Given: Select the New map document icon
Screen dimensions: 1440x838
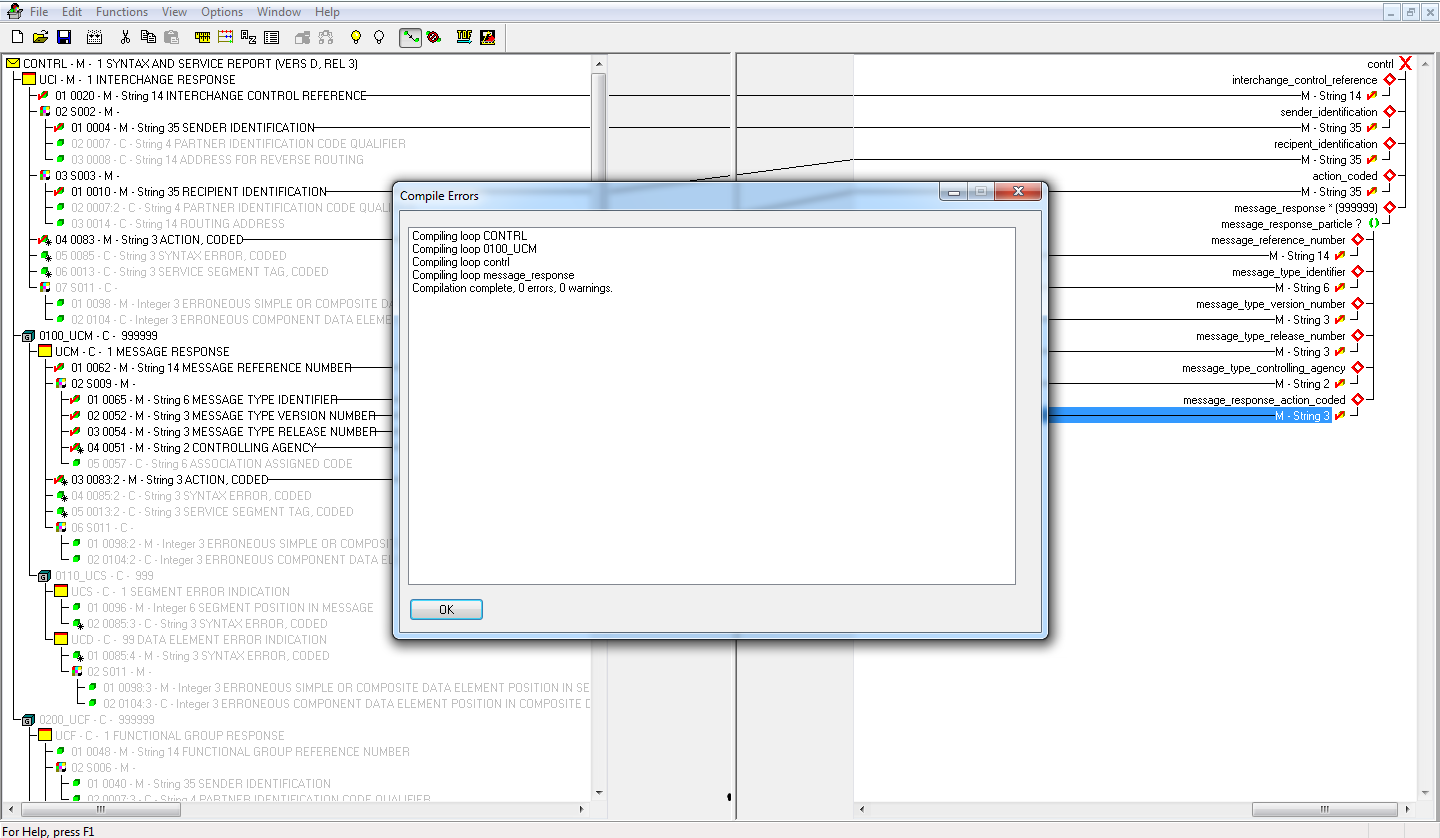Looking at the screenshot, I should (x=16, y=37).
